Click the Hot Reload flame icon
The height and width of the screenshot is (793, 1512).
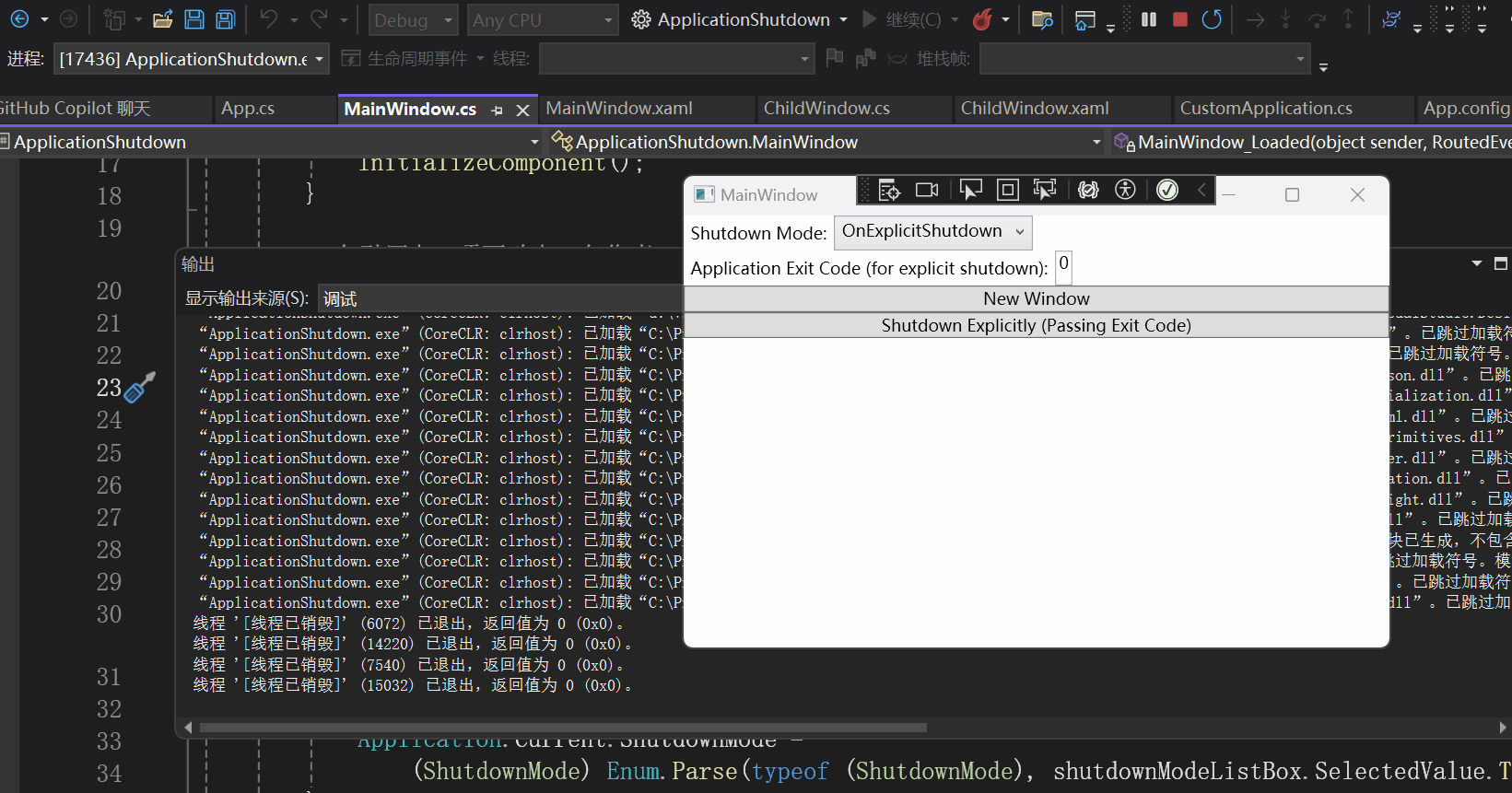point(982,19)
